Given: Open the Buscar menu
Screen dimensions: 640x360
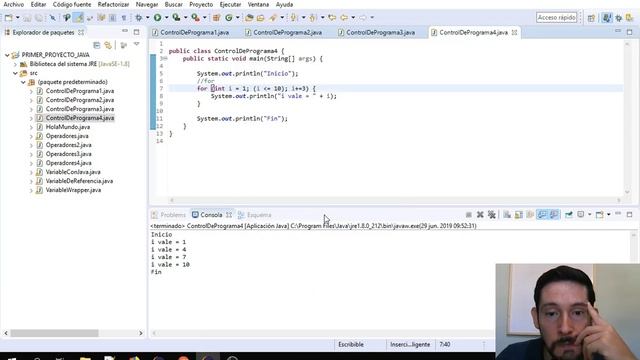Looking at the screenshot, I should 173,4.
